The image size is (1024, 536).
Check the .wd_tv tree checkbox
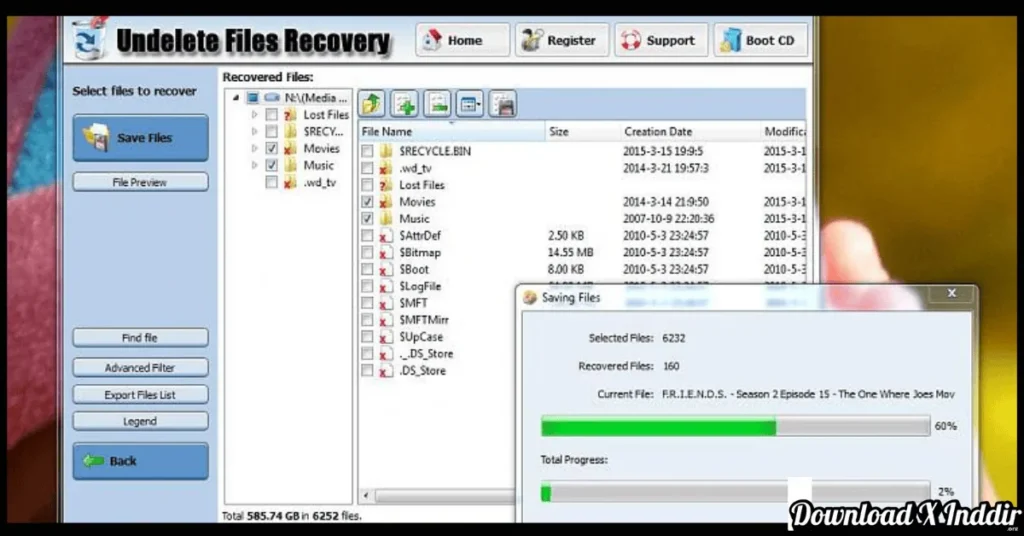(x=272, y=183)
